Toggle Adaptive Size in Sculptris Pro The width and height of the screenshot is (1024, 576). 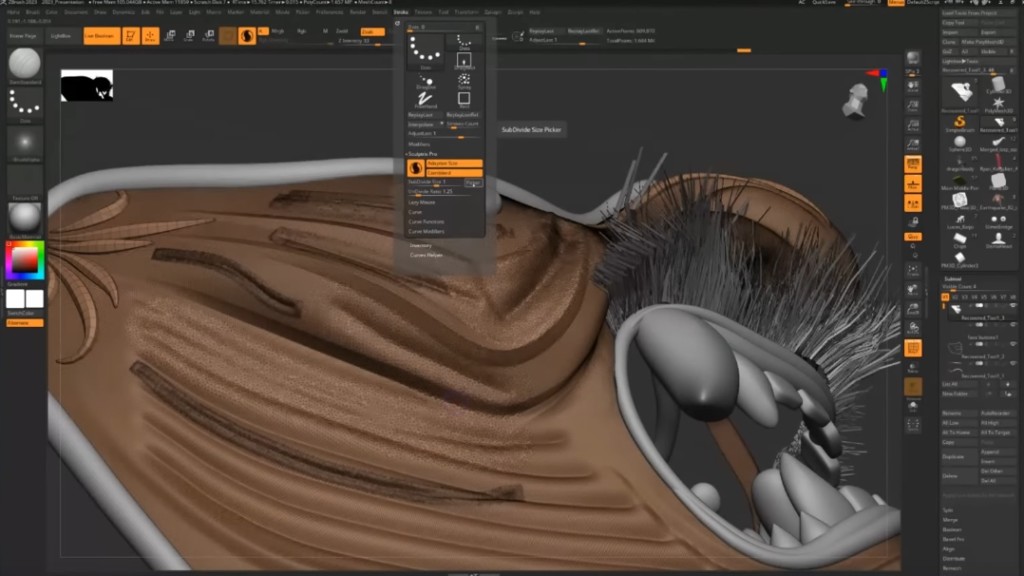(454, 163)
